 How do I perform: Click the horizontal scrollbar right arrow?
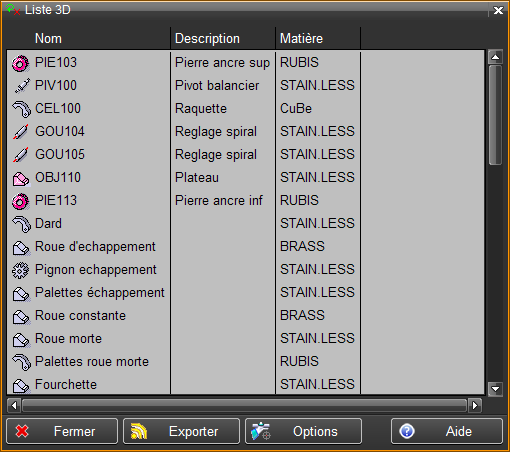click(x=475, y=406)
